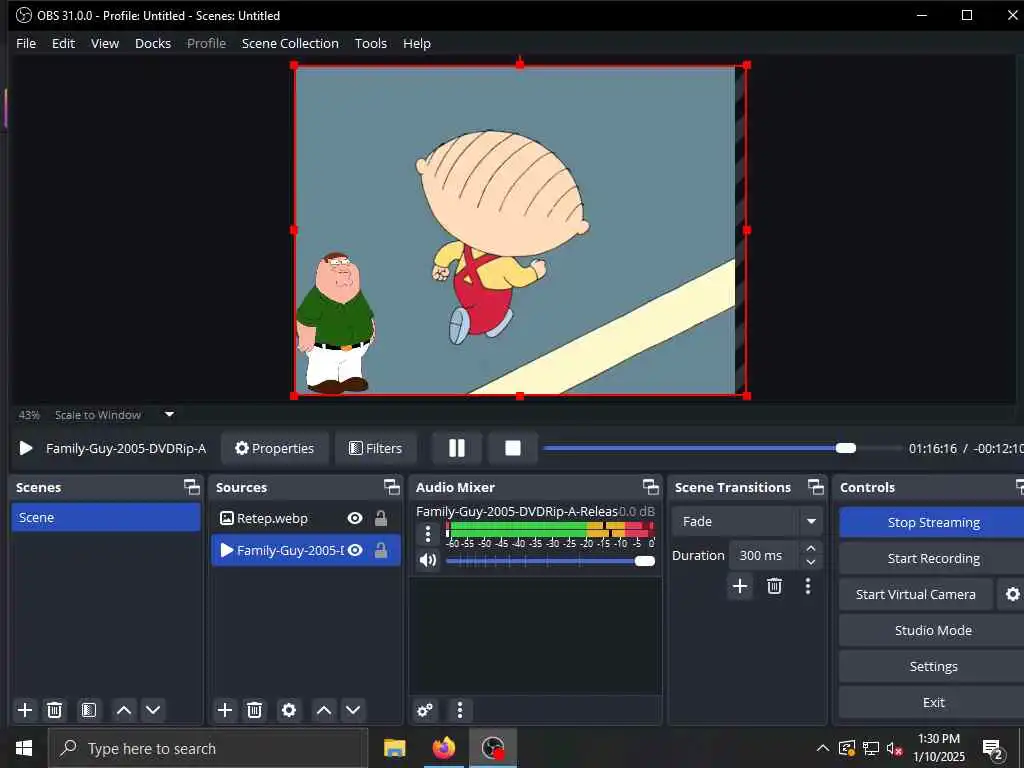
Task: Start Virtual Camera
Action: 916,594
